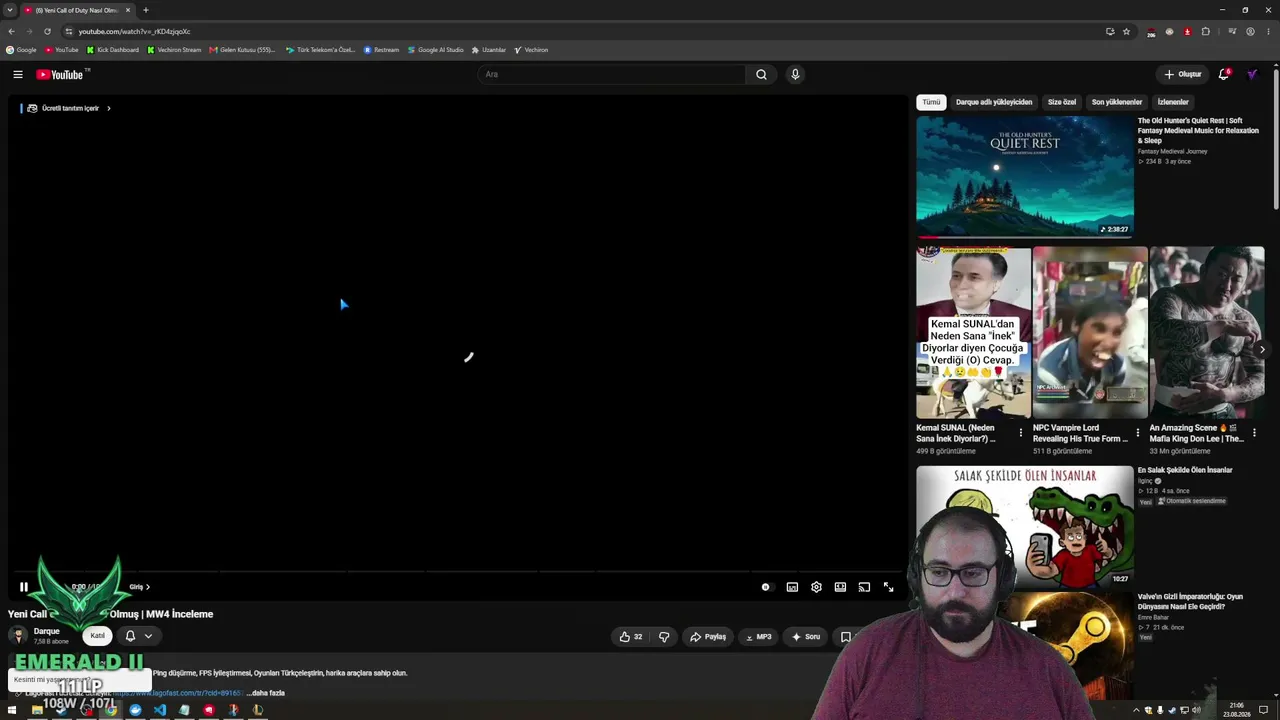1280x720 pixels.
Task: Toggle subtitles in the video player
Action: click(792, 587)
